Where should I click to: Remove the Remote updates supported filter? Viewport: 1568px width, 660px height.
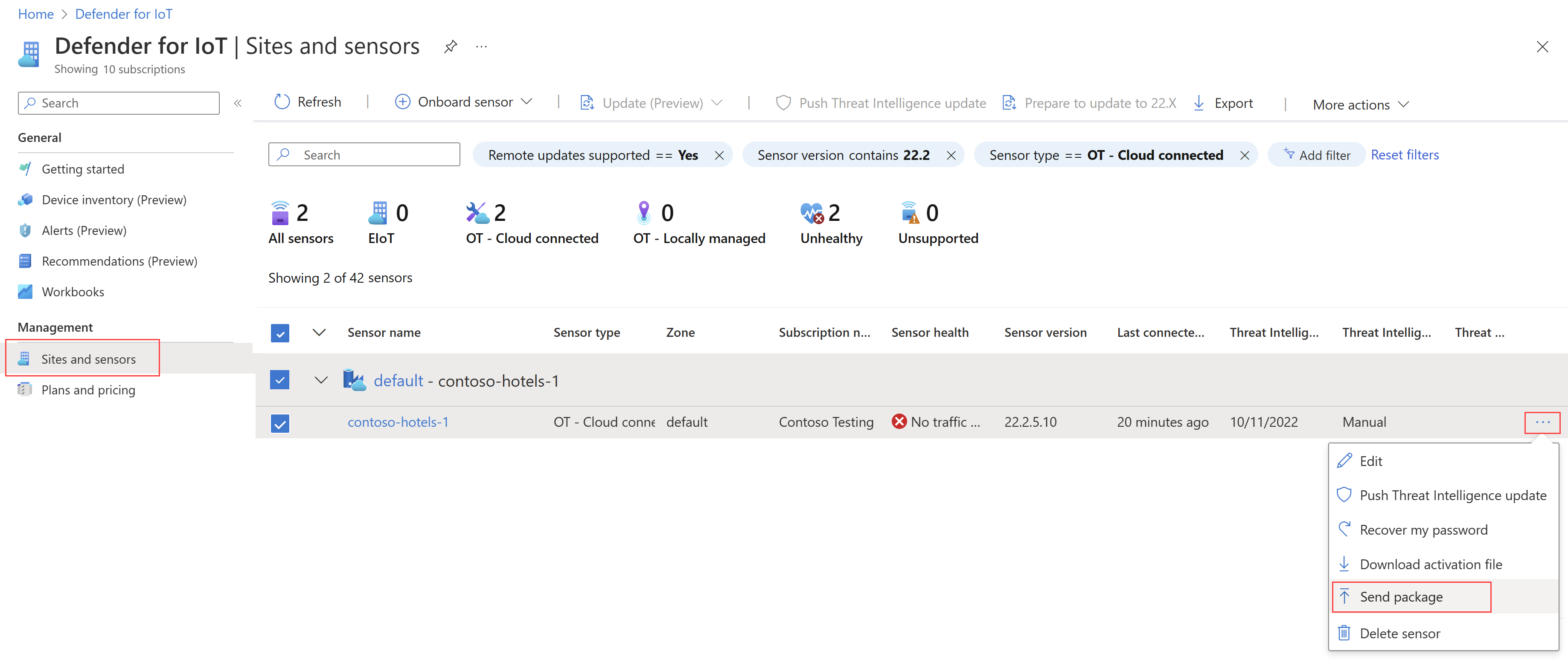click(x=719, y=155)
